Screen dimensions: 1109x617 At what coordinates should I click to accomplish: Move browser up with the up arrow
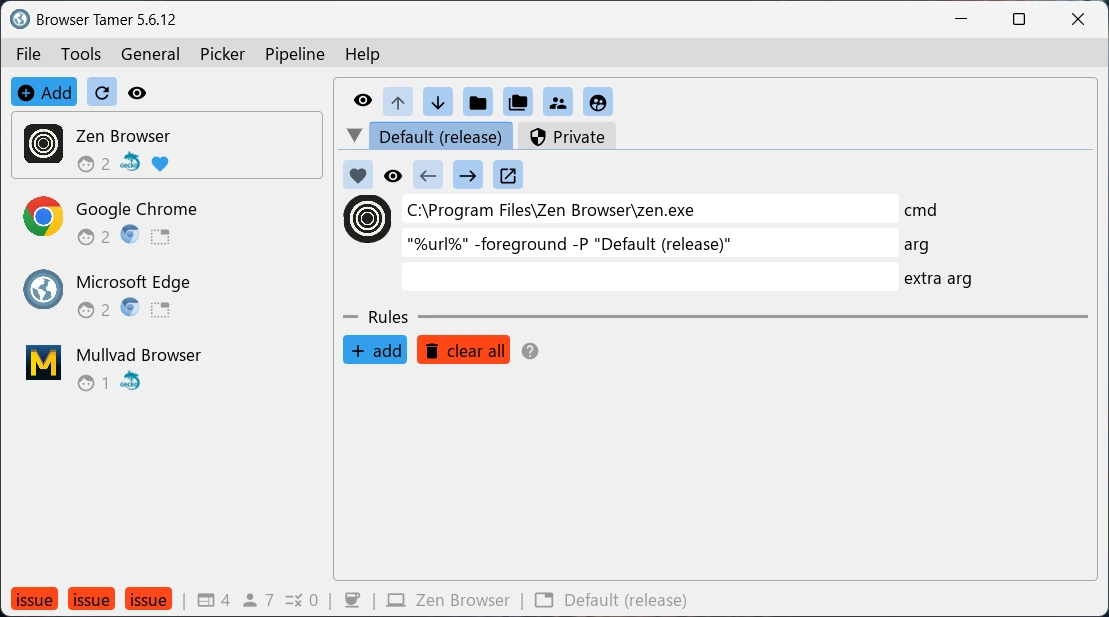tap(398, 103)
